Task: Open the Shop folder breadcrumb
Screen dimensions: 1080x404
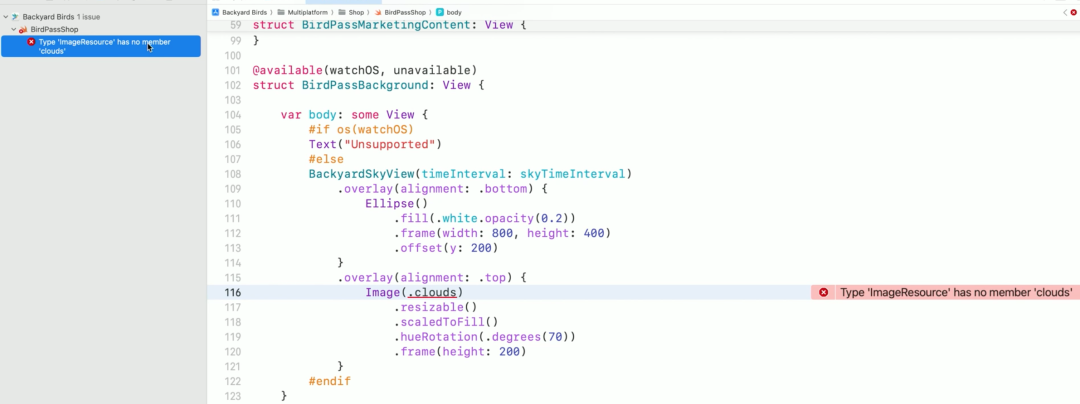Action: coord(351,12)
